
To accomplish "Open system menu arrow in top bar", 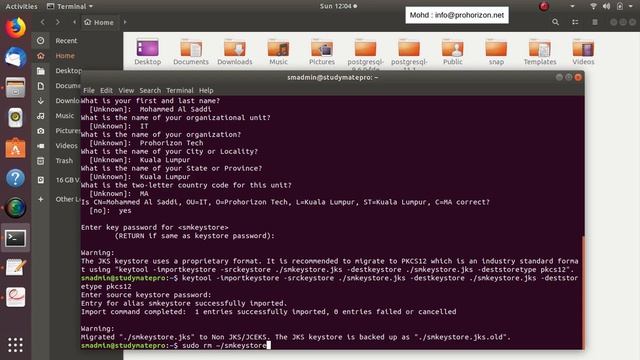I will pos(630,6).
